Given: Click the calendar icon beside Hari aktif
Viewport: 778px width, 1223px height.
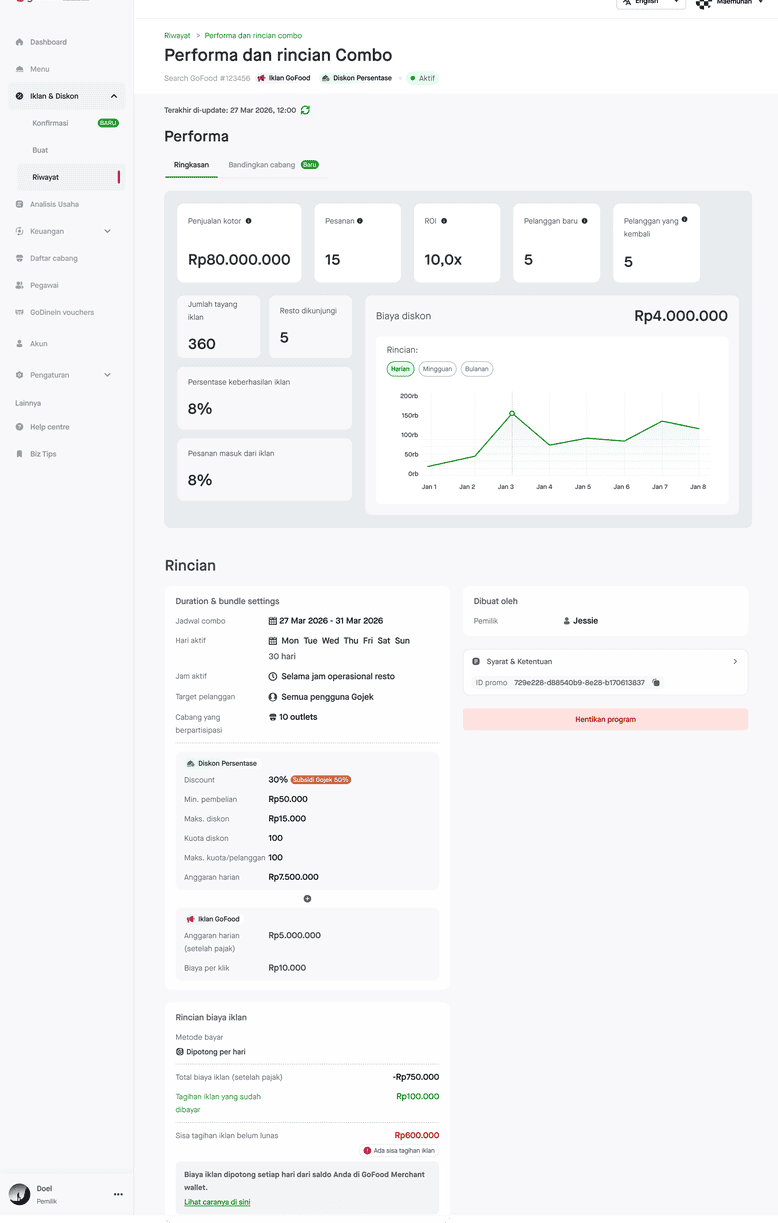Looking at the screenshot, I should point(273,641).
